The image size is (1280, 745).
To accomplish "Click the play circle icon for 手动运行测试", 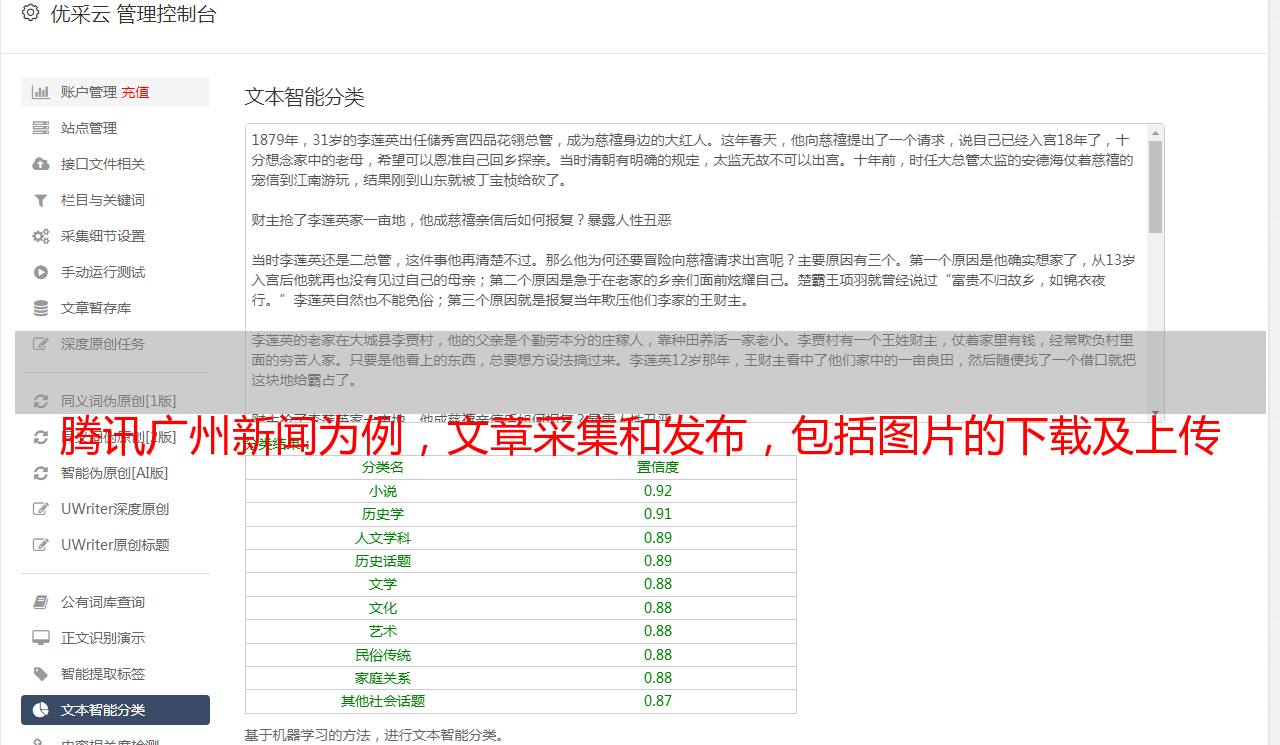I will 41,272.
